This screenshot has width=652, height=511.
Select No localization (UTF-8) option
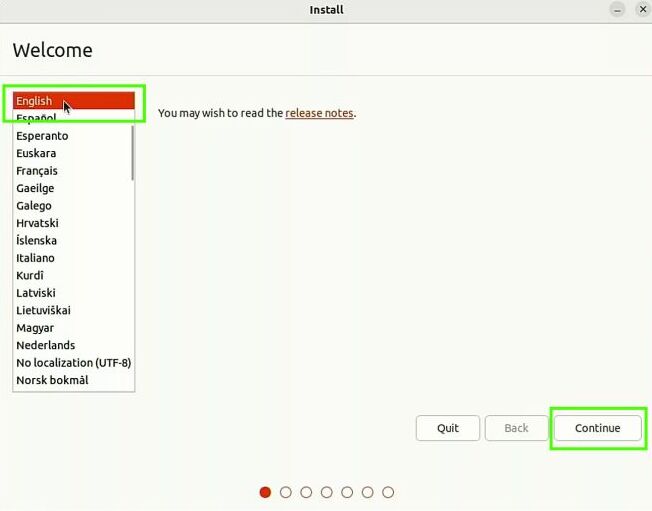click(74, 363)
